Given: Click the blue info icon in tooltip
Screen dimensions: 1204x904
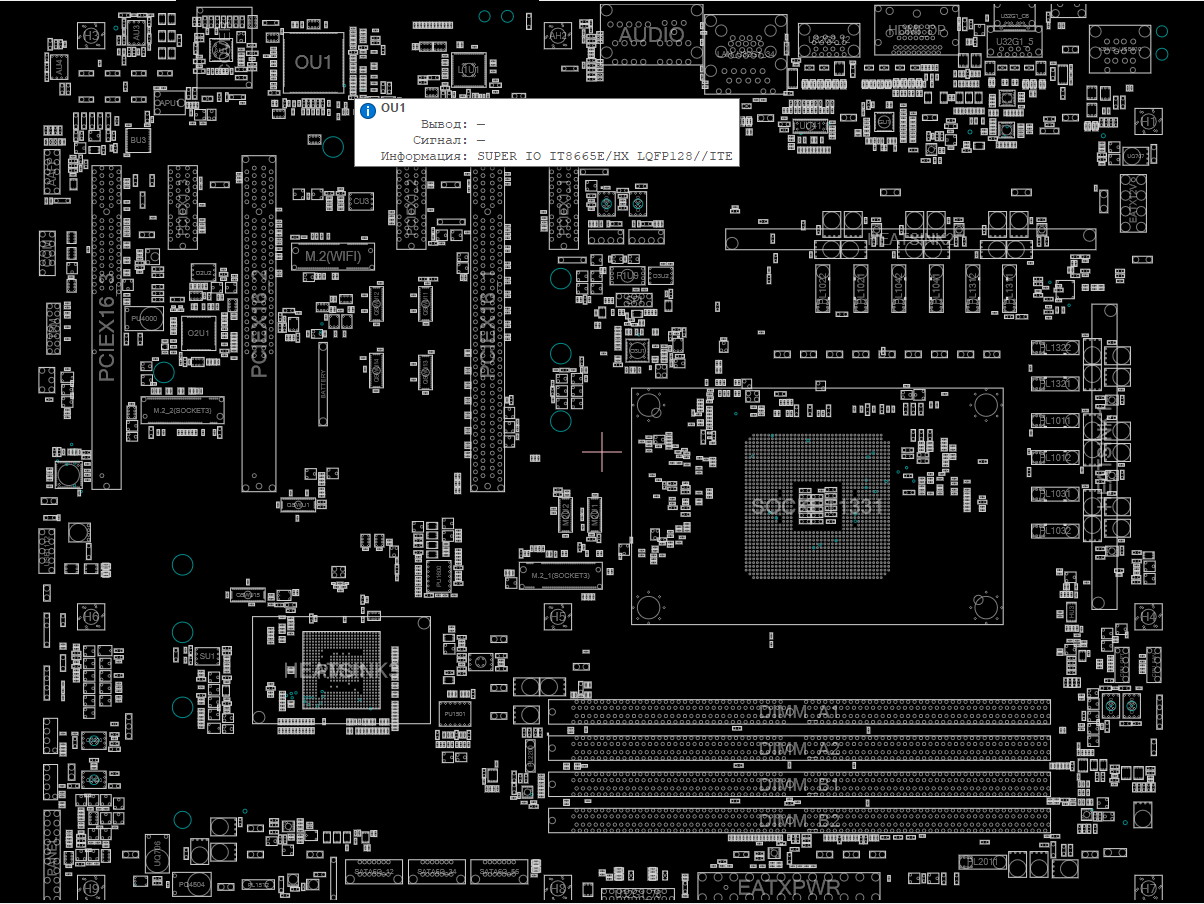Looking at the screenshot, I should pos(368,109).
